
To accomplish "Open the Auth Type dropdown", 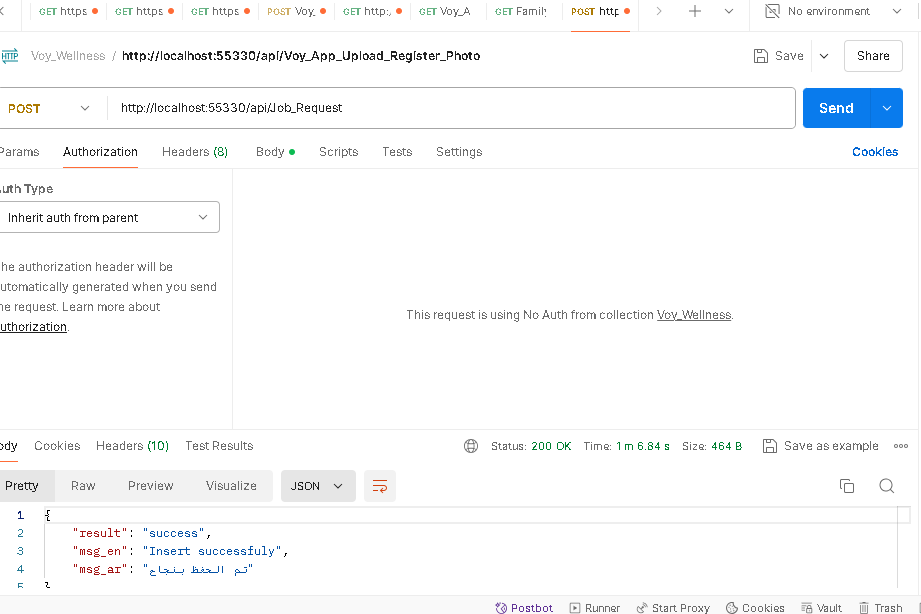I will pos(108,217).
